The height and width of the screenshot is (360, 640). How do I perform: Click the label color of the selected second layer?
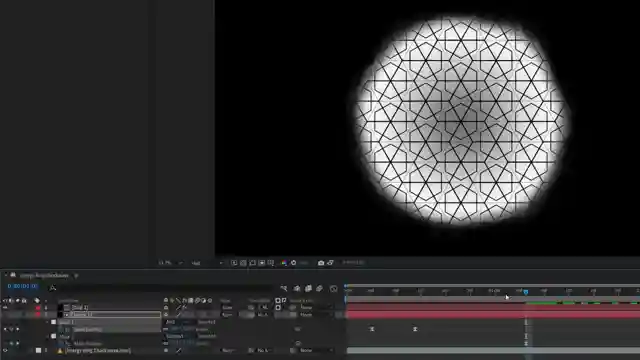[38, 315]
